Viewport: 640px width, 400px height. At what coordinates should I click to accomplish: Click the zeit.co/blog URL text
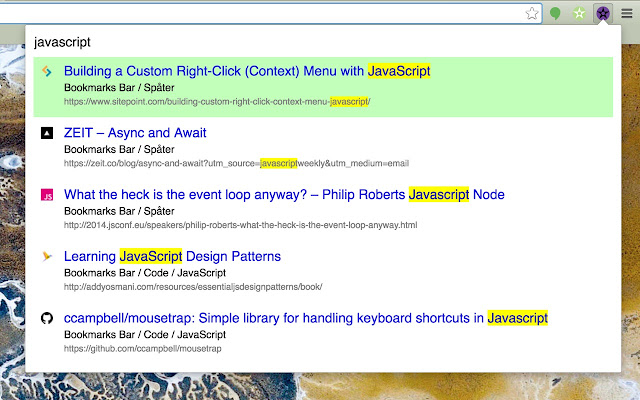[x=236, y=163]
